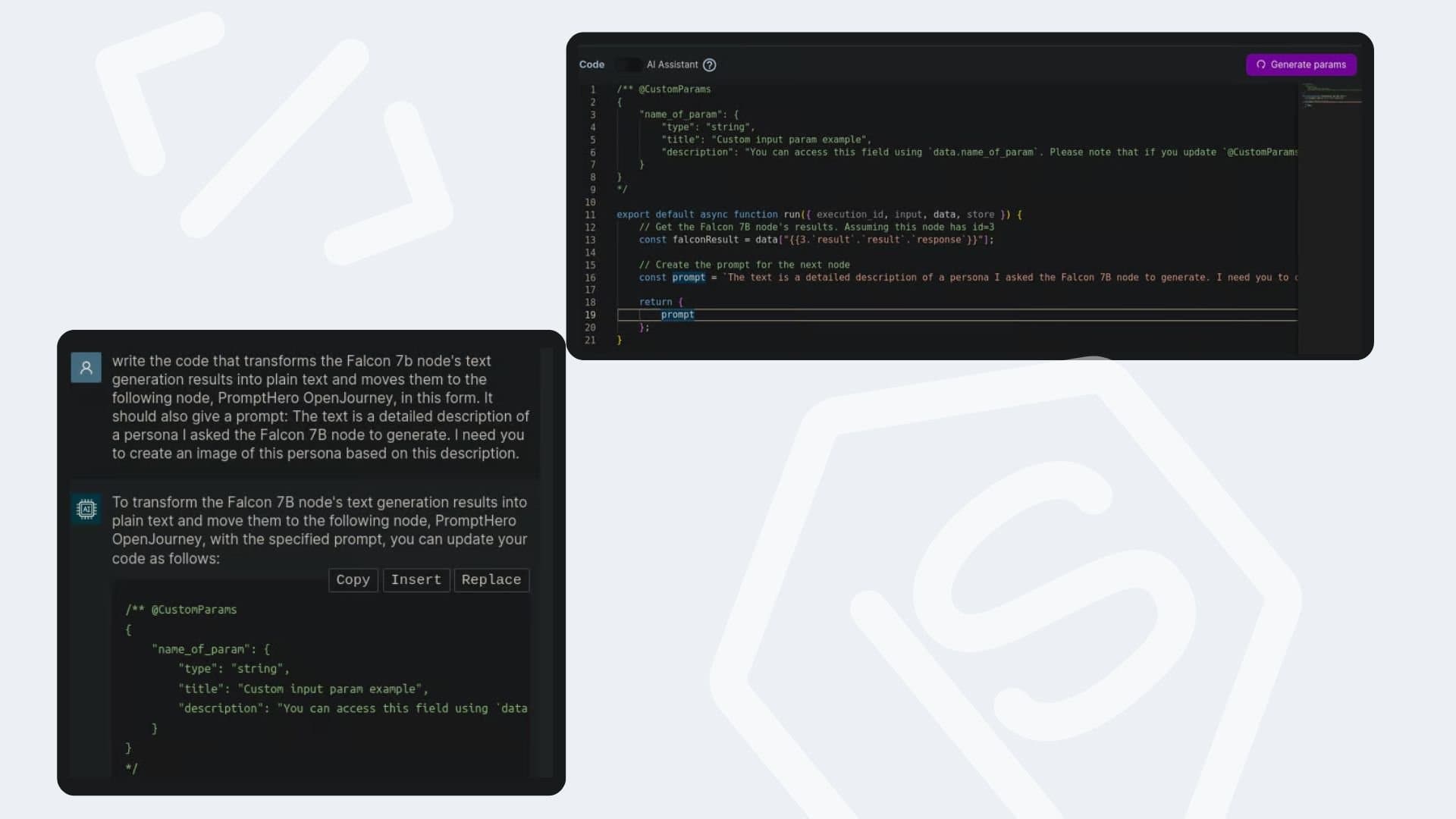The height and width of the screenshot is (819, 1456).
Task: Replace the editor code with the AI suggestion
Action: click(491, 580)
